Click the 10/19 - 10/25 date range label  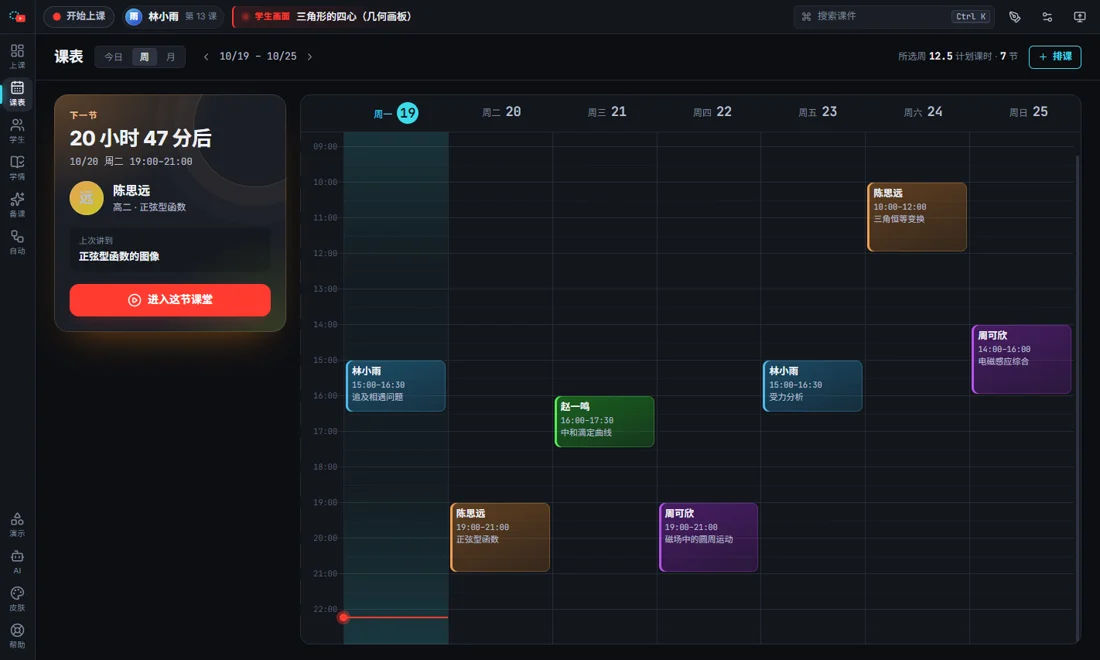coord(257,56)
